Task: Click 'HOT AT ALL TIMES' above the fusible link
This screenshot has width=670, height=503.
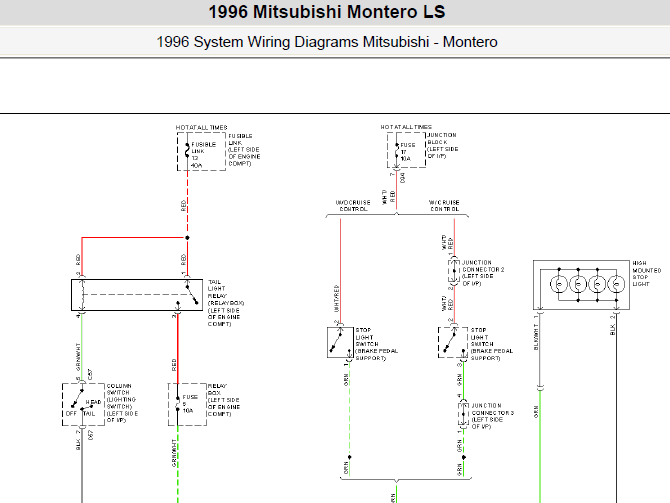Action: coord(202,127)
